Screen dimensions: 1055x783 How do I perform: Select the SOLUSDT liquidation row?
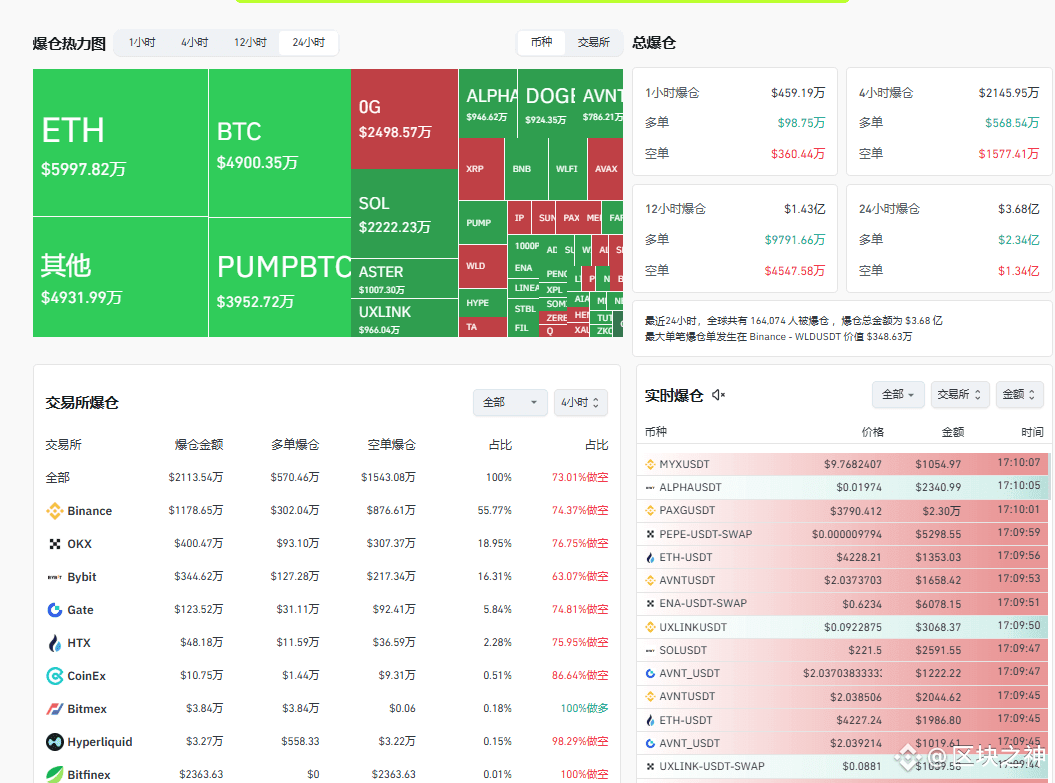coord(844,650)
